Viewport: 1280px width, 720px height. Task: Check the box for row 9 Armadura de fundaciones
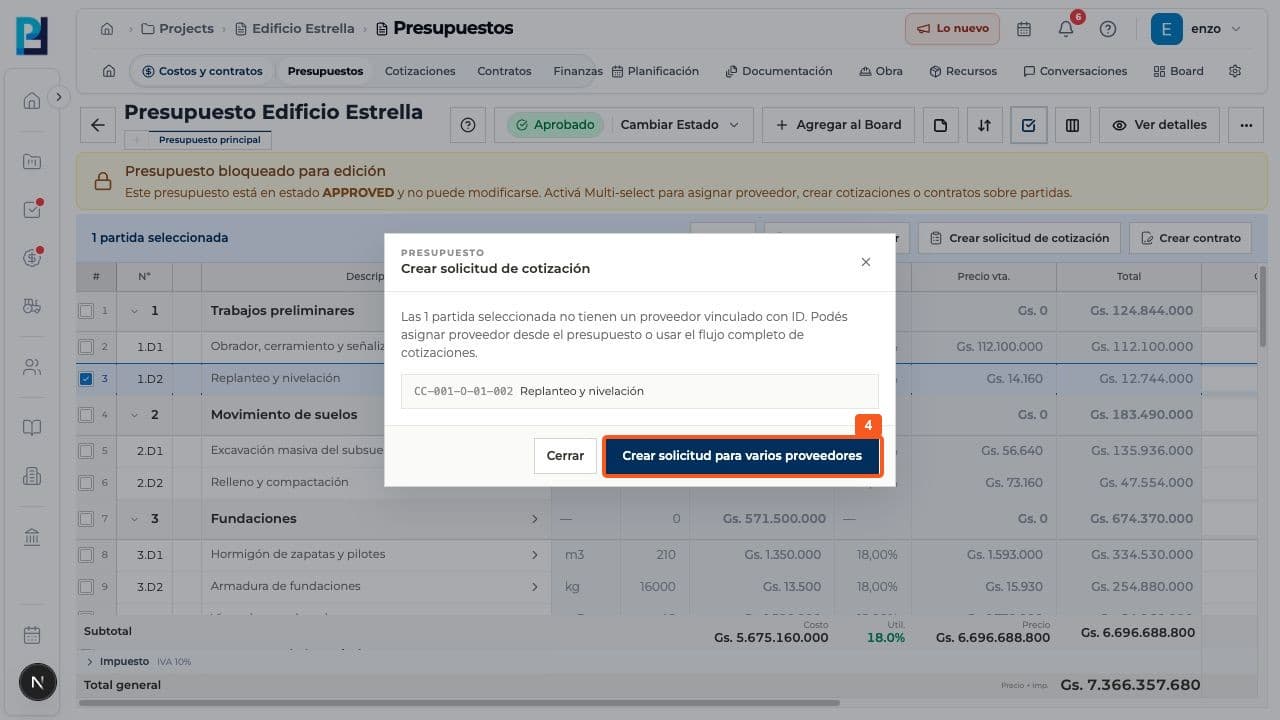pos(86,587)
